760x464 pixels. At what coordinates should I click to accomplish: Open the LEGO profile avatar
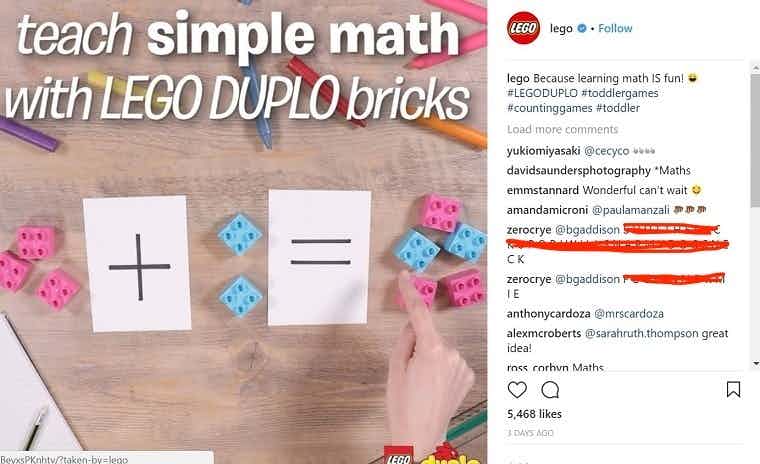523,28
